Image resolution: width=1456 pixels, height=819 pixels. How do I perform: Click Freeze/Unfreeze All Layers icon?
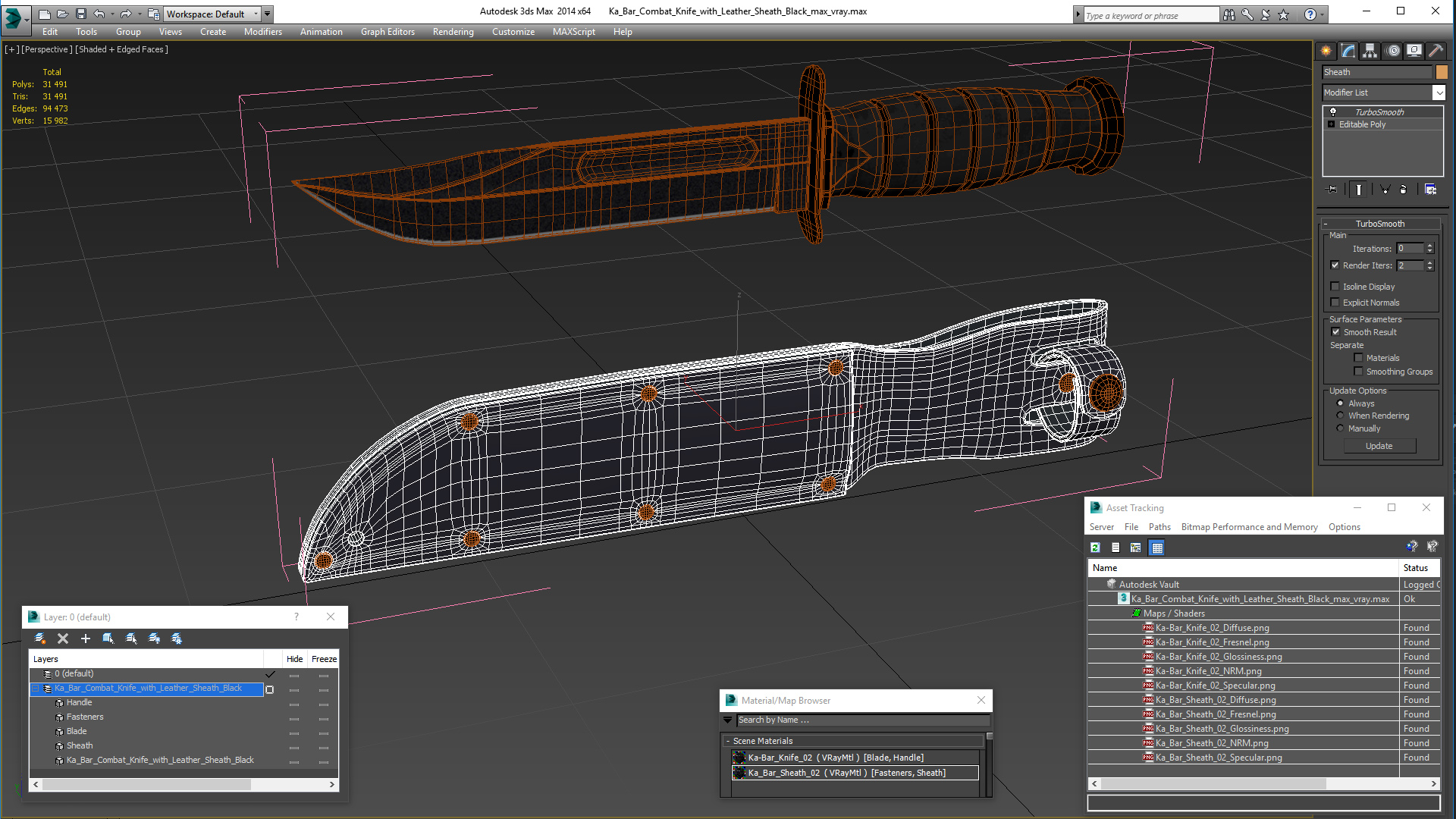click(177, 639)
